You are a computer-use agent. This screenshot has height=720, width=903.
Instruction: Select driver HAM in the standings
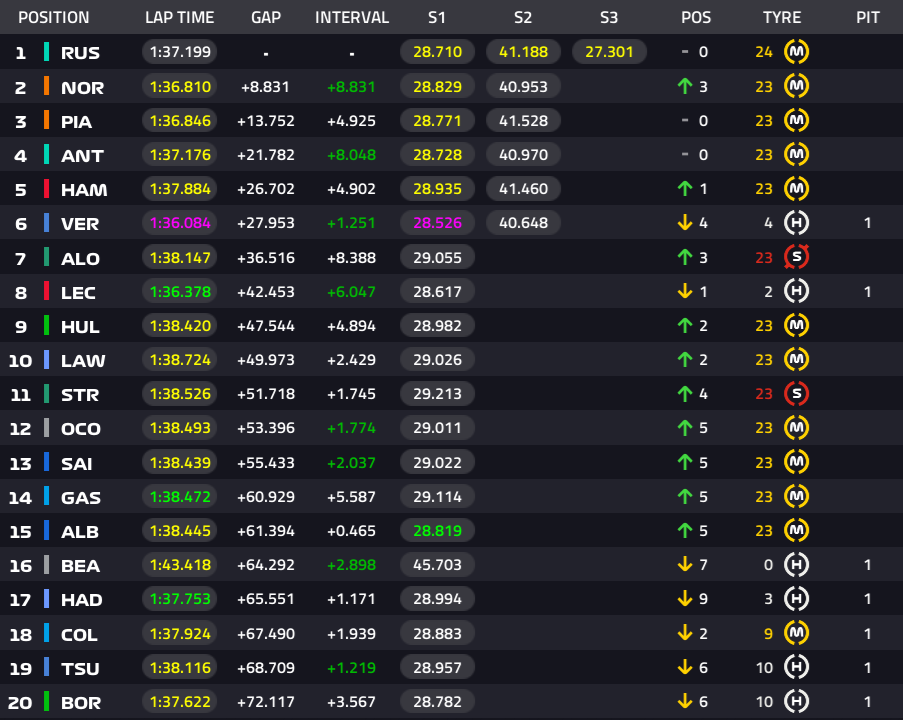coord(84,190)
